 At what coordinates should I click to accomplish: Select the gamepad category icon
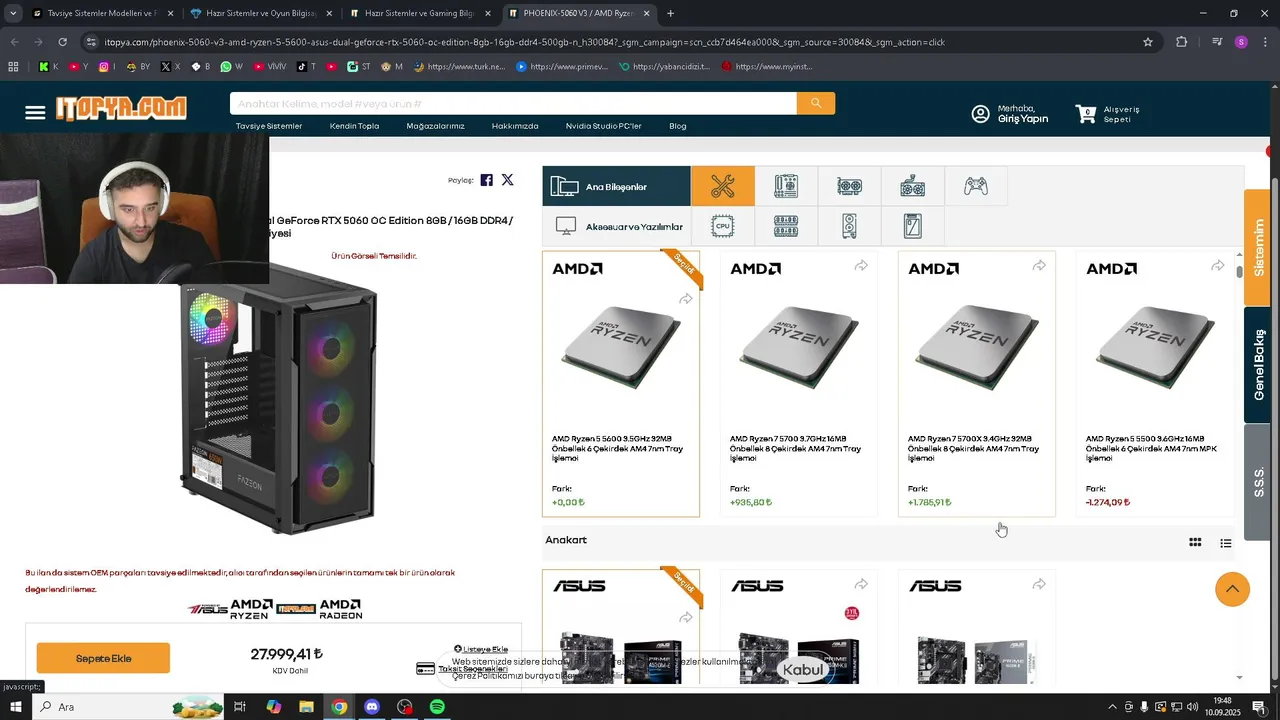[975, 186]
